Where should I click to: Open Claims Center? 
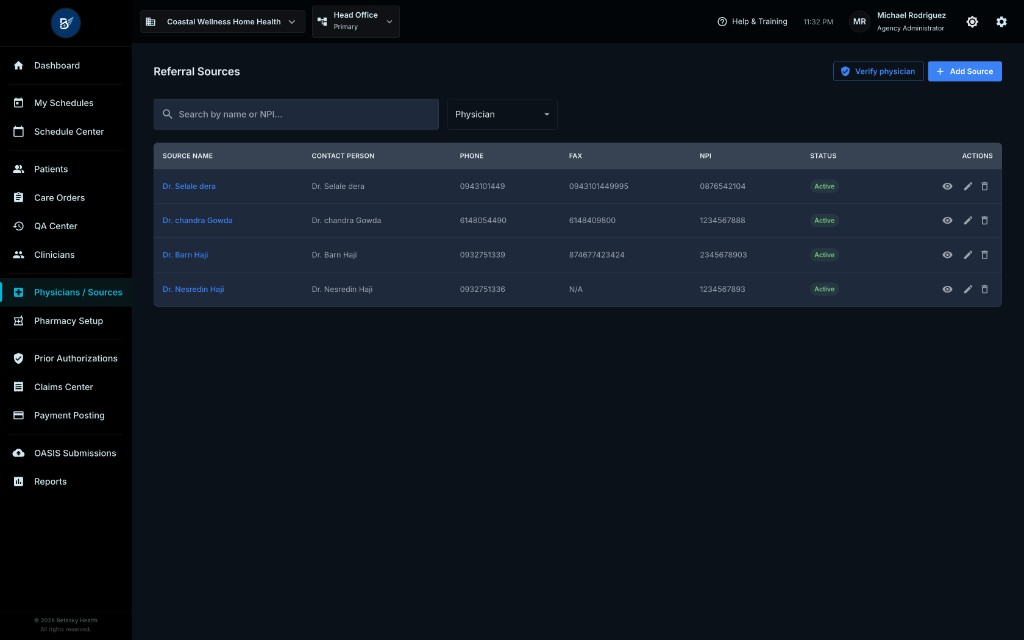(x=66, y=387)
